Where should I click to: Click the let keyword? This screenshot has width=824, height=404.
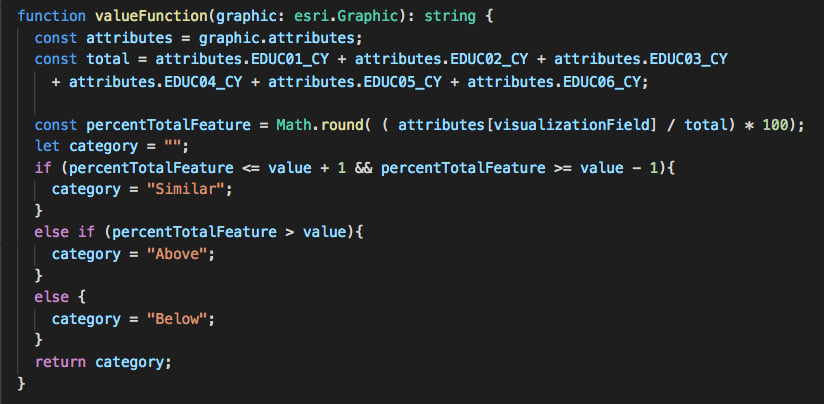(47, 146)
